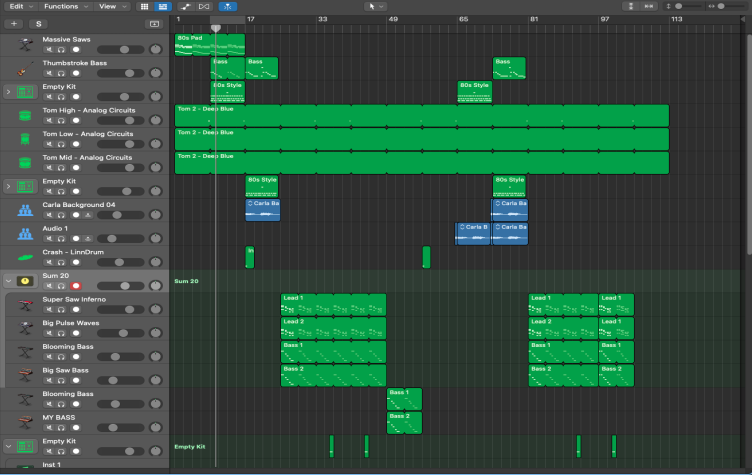The image size is (752, 476).
Task: Click the global Solo S button
Action: 39,23
